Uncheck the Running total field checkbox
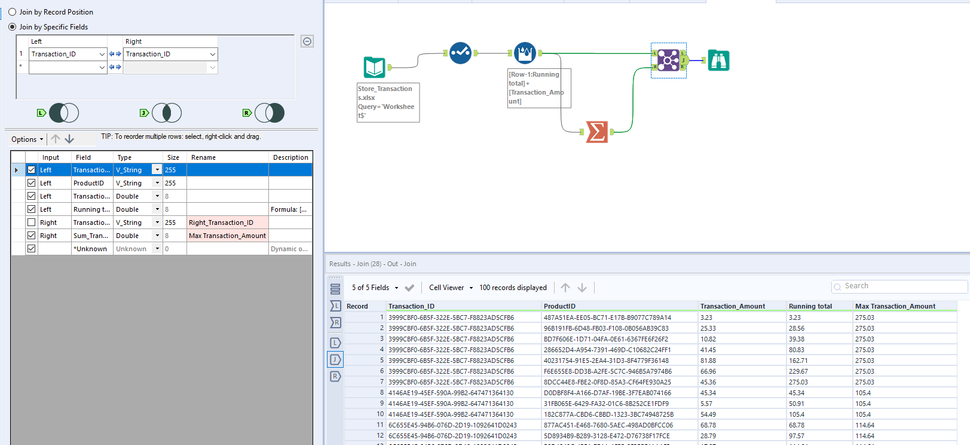Image resolution: width=970 pixels, height=445 pixels. [32, 209]
